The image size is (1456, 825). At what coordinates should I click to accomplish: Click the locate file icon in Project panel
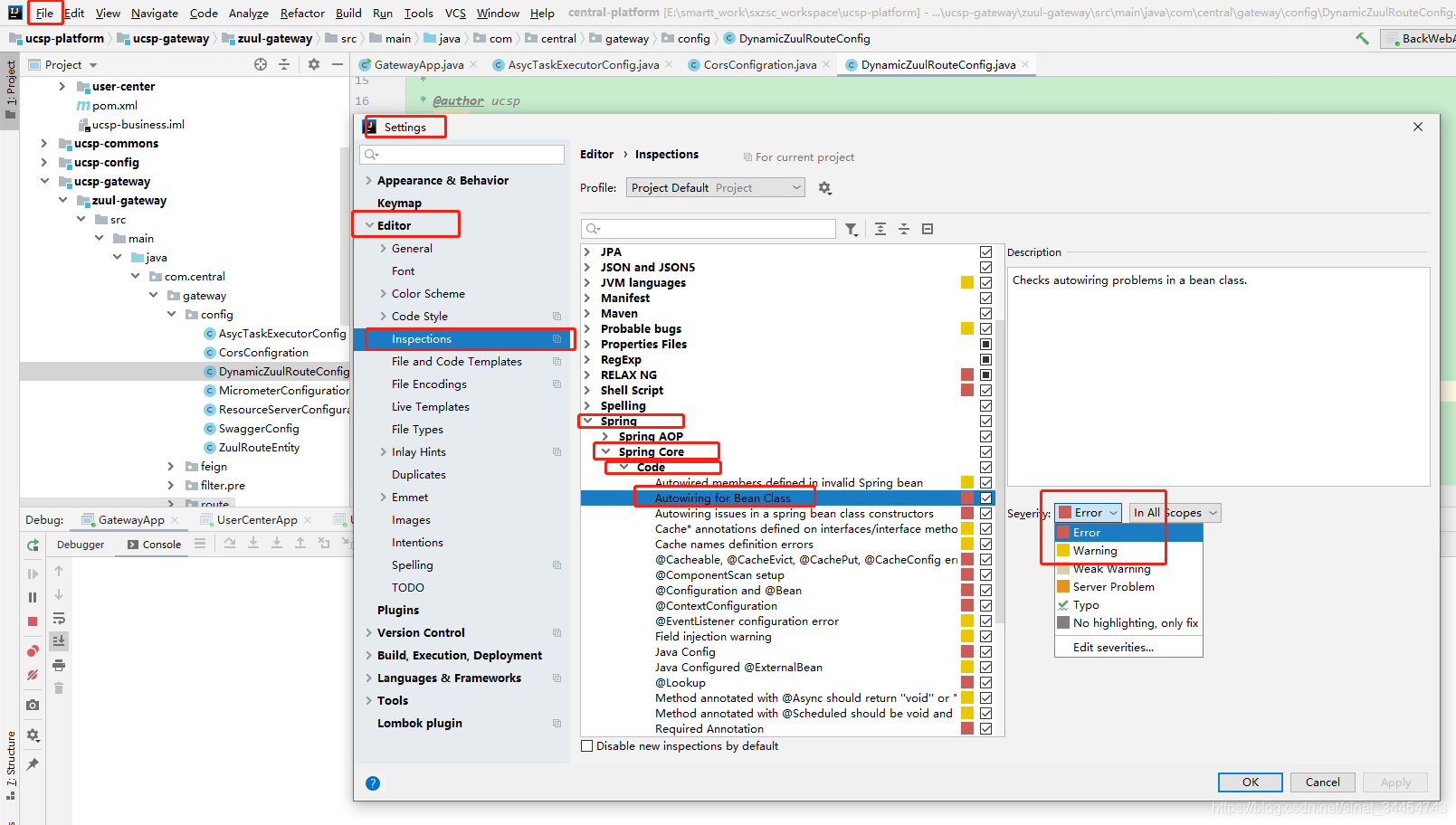(261, 64)
